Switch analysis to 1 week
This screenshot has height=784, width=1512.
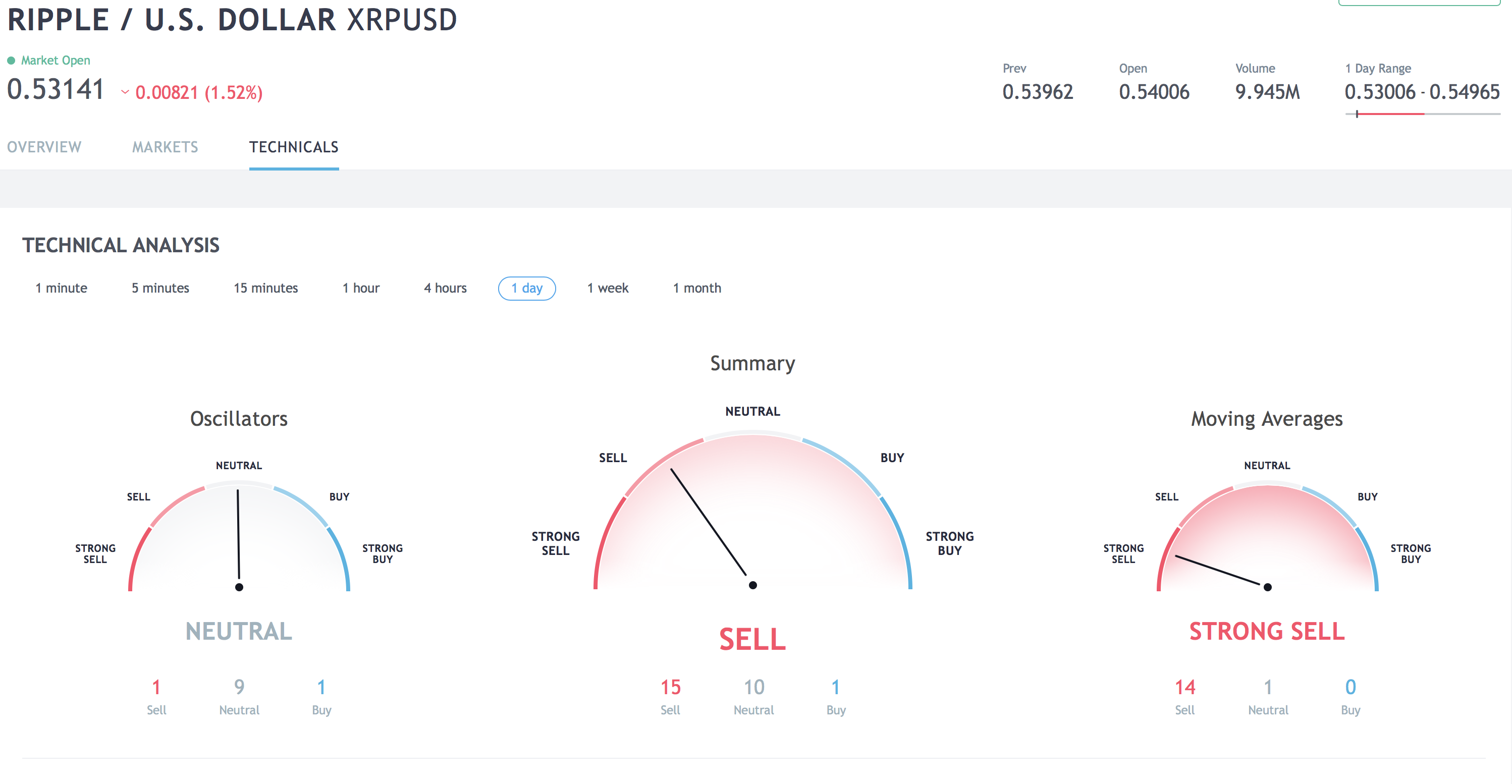[608, 288]
